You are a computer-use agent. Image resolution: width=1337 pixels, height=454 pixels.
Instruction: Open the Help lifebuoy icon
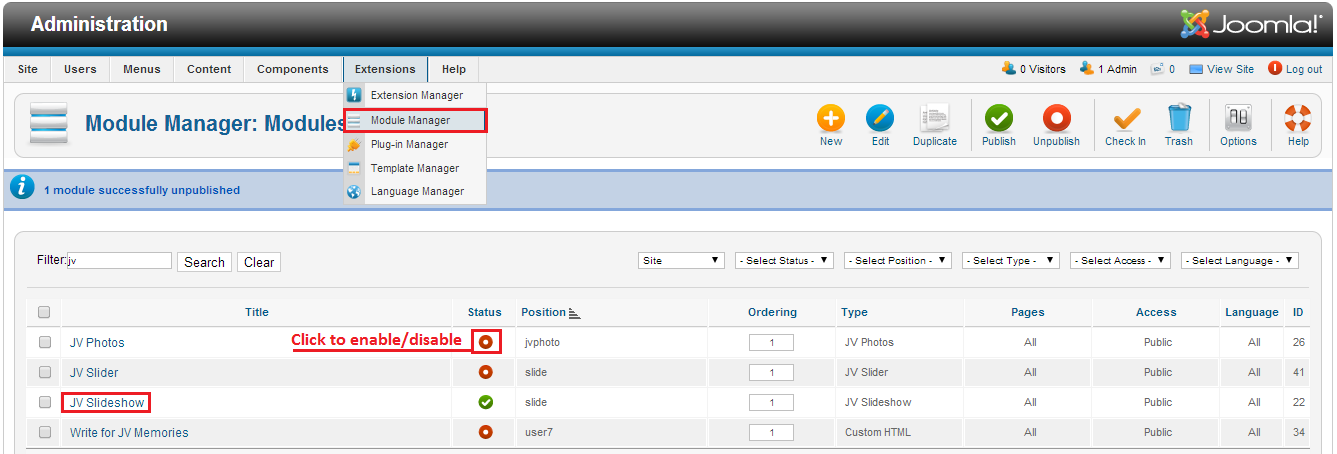coord(1298,119)
